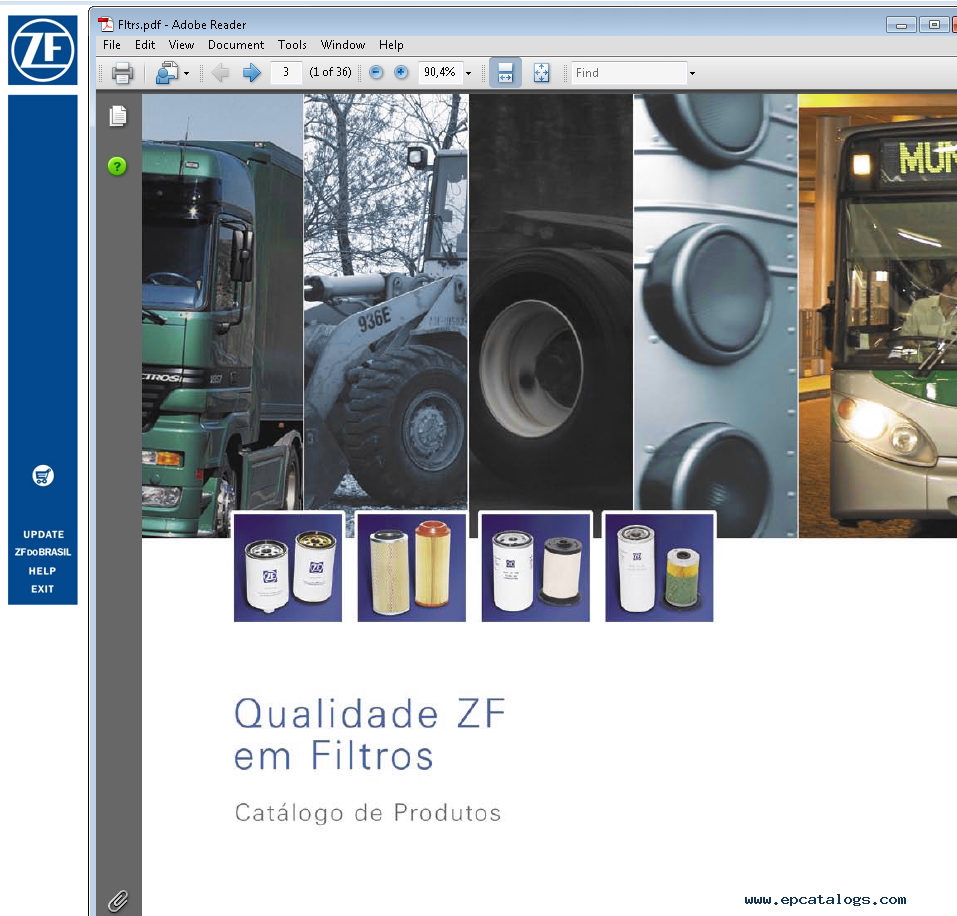Go to next page arrow
957x916 pixels.
click(251, 73)
